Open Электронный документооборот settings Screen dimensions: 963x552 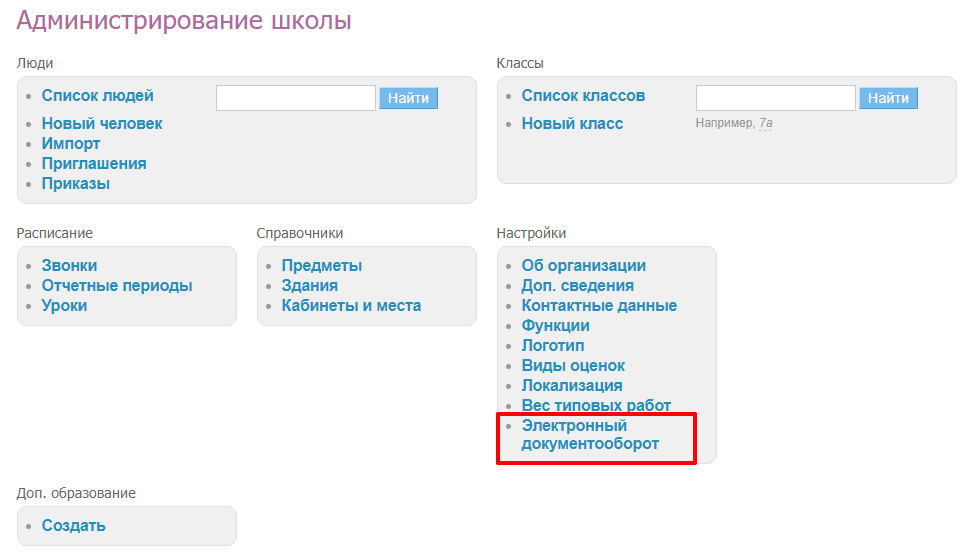coord(589,435)
